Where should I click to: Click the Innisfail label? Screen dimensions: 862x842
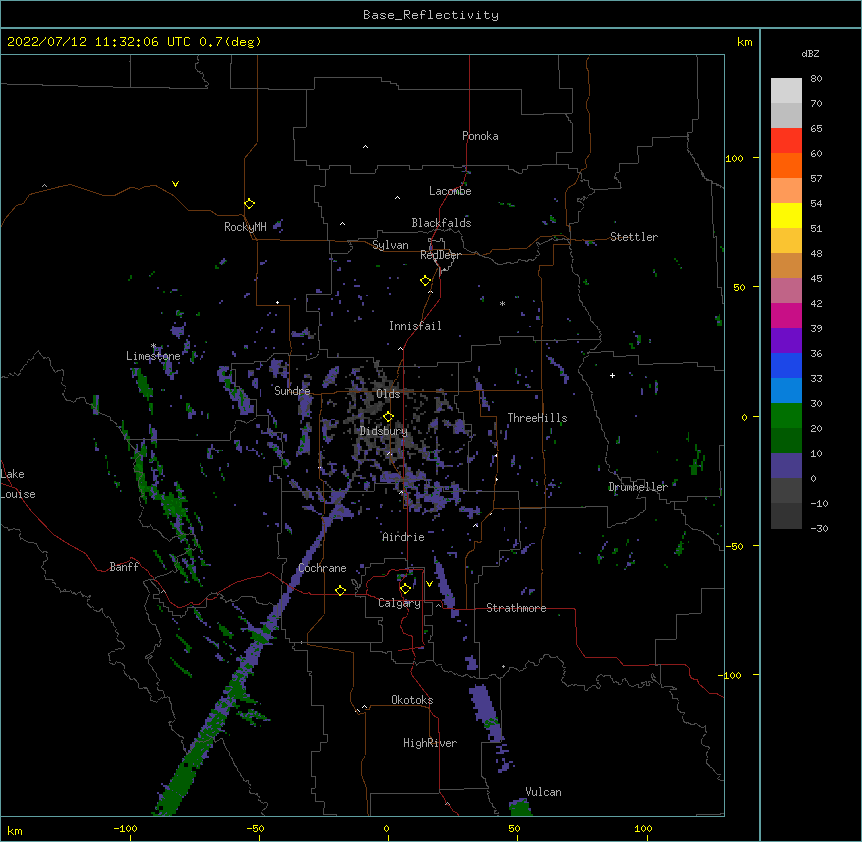pos(415,326)
